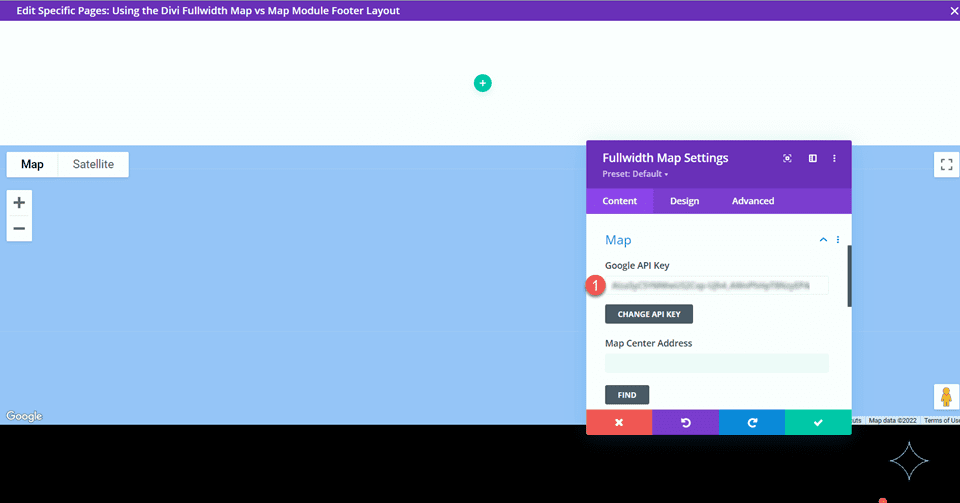Click the Find button
960x503 pixels.
[627, 395]
